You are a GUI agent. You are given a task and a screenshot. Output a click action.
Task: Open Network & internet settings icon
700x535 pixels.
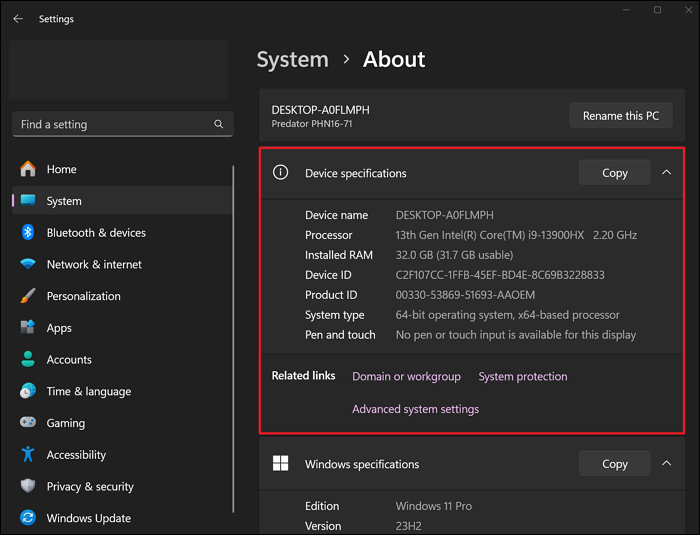(x=28, y=265)
